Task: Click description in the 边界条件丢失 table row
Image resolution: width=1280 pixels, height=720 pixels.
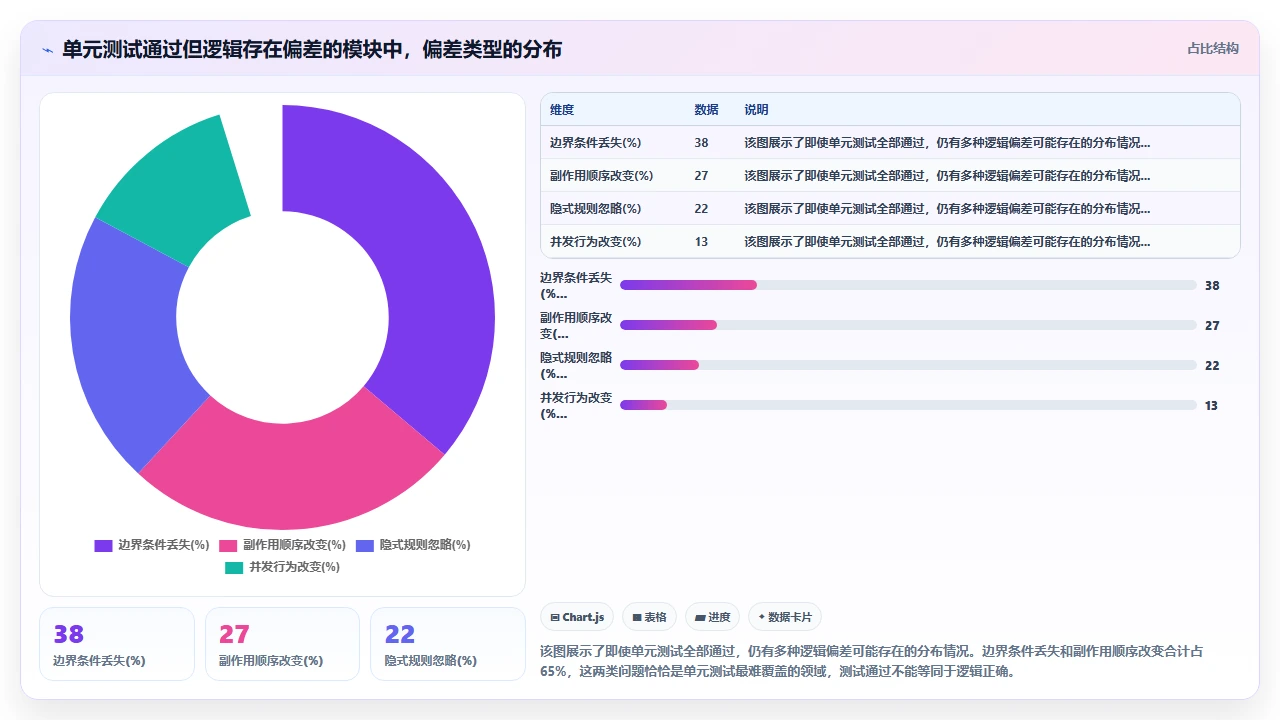Action: [x=947, y=143]
